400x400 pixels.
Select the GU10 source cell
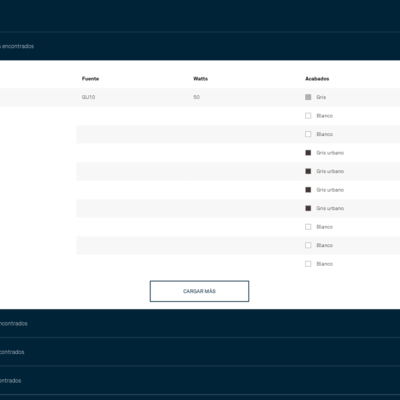point(88,97)
